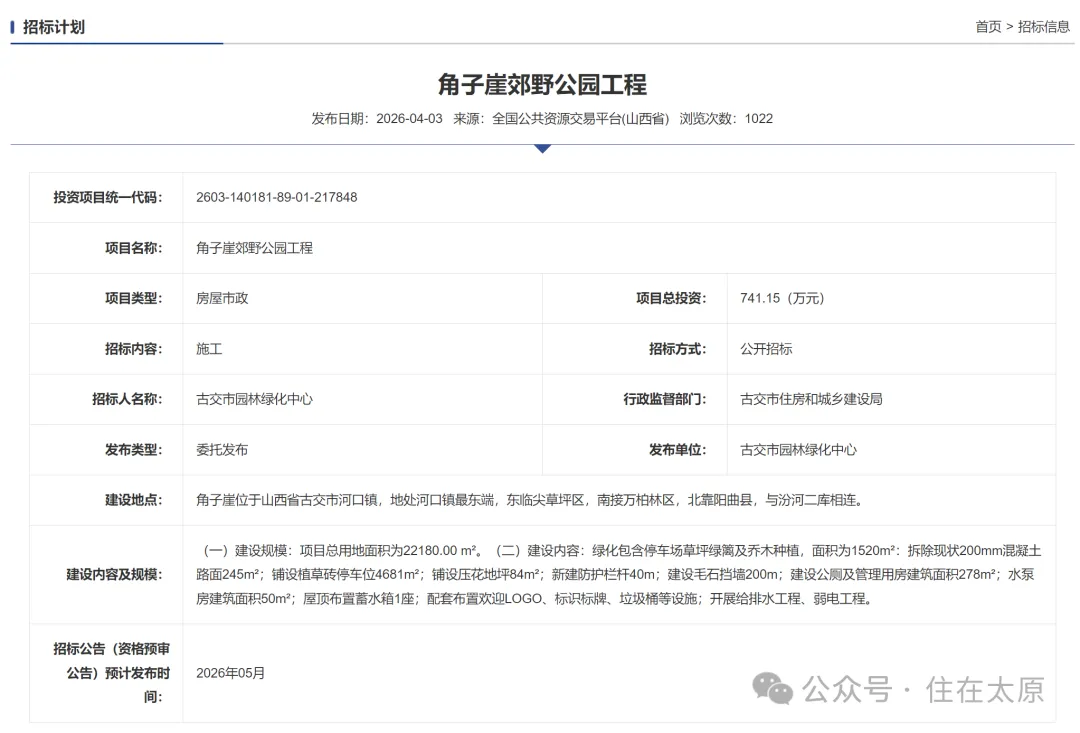Select the page title 角子崖郊野公园工程
This screenshot has height=733, width=1080.
click(542, 85)
